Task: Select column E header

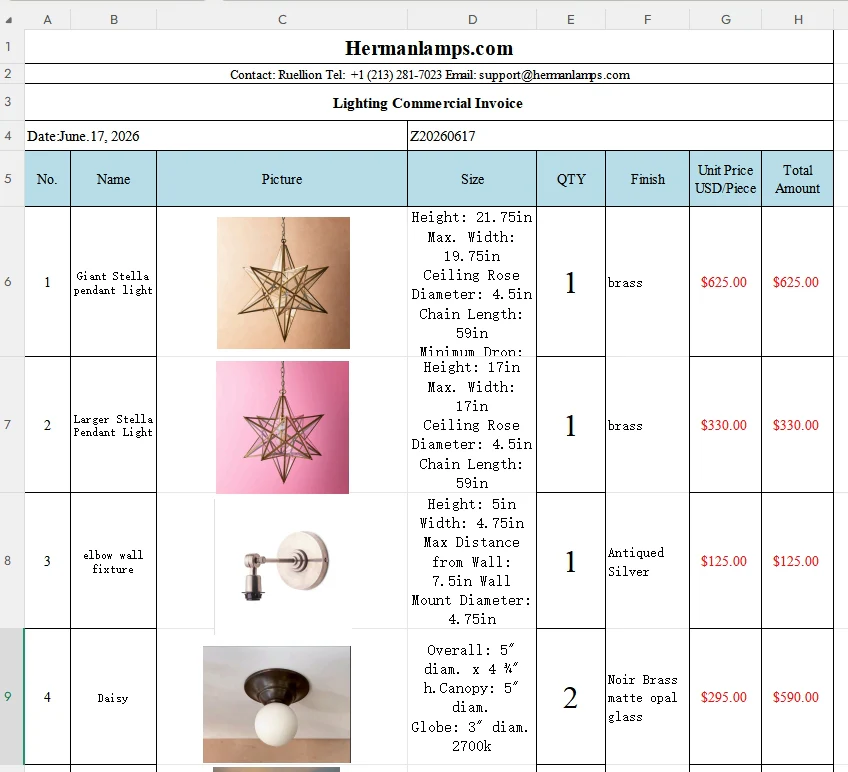Action: [571, 20]
